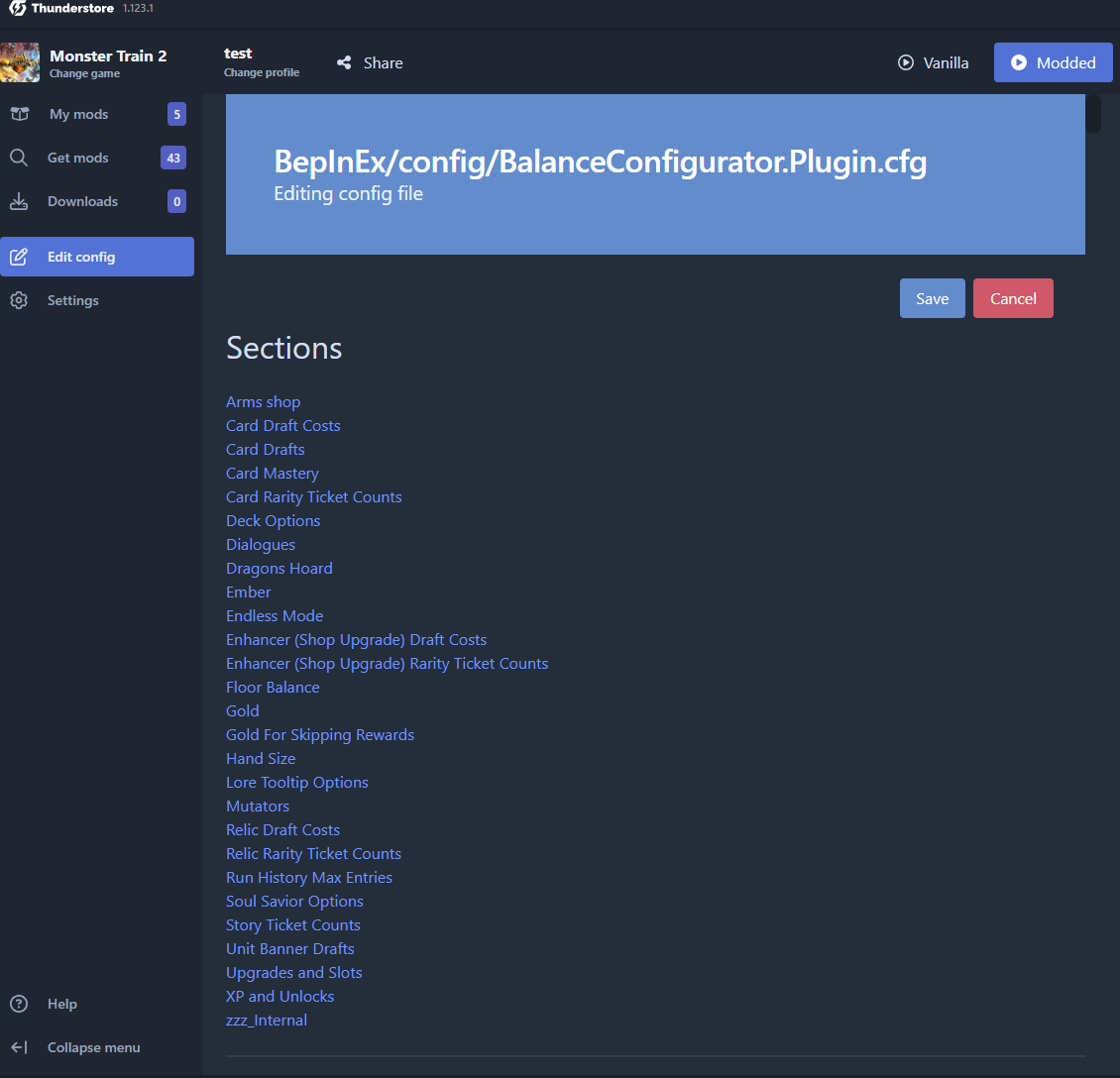Select the Ember section link
The width and height of the screenshot is (1120, 1078).
click(x=248, y=592)
